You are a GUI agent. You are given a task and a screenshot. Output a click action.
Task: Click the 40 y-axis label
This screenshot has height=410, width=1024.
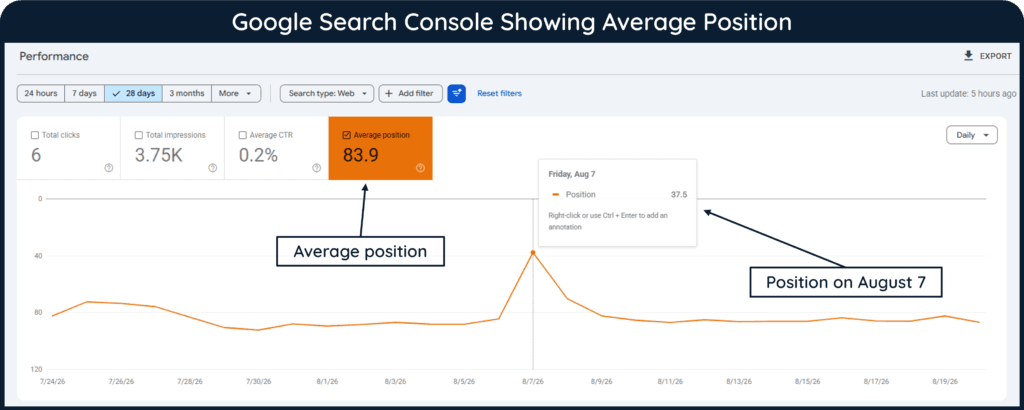coord(39,255)
